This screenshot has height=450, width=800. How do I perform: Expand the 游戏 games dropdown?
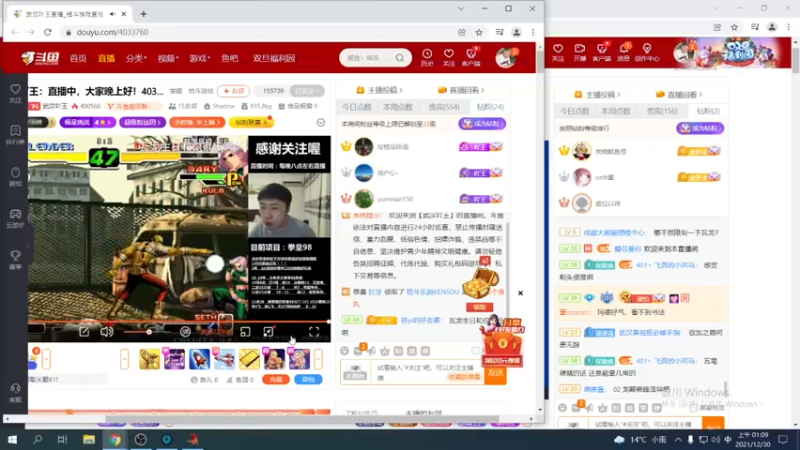pos(199,58)
